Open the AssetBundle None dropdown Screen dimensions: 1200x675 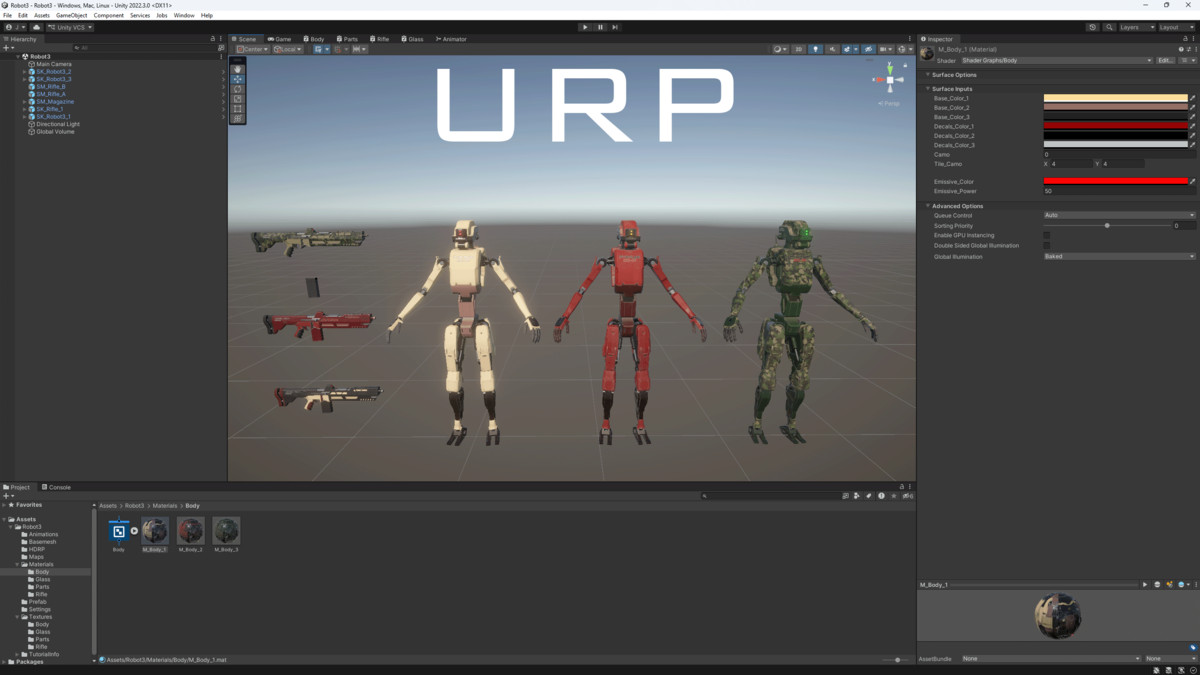tap(1050, 659)
